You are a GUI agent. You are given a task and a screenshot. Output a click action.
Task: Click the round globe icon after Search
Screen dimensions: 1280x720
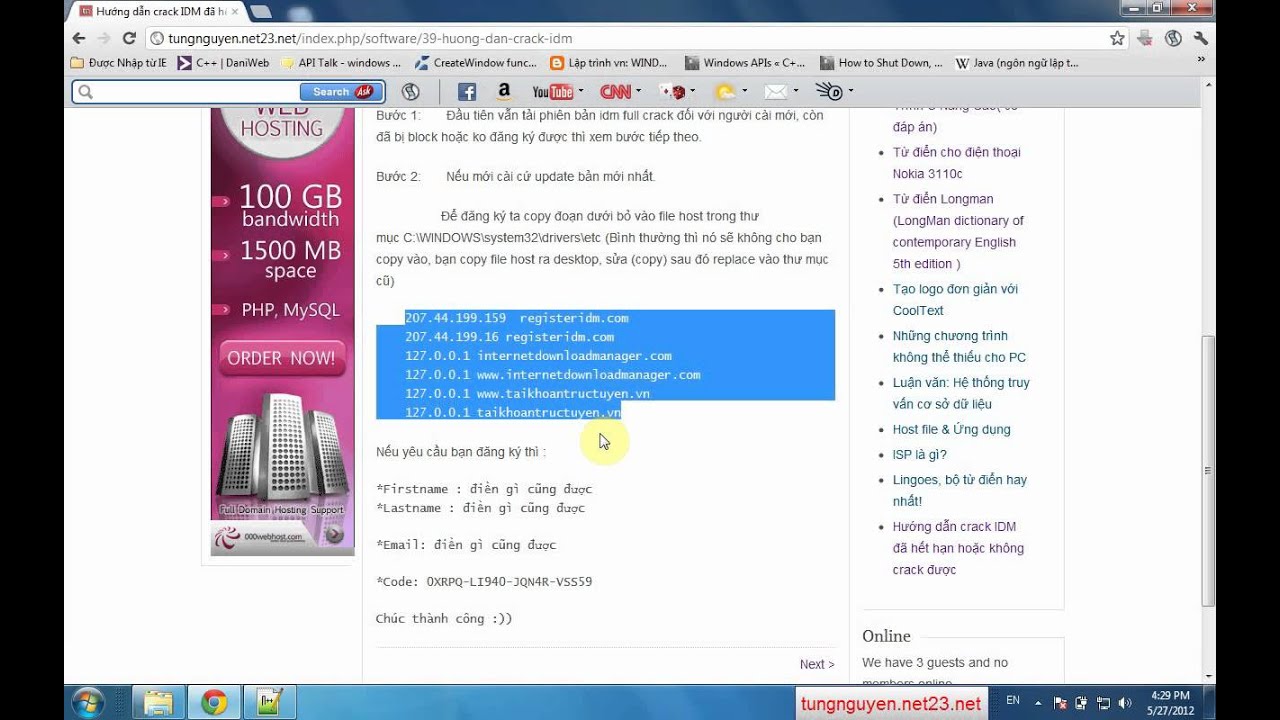[410, 92]
